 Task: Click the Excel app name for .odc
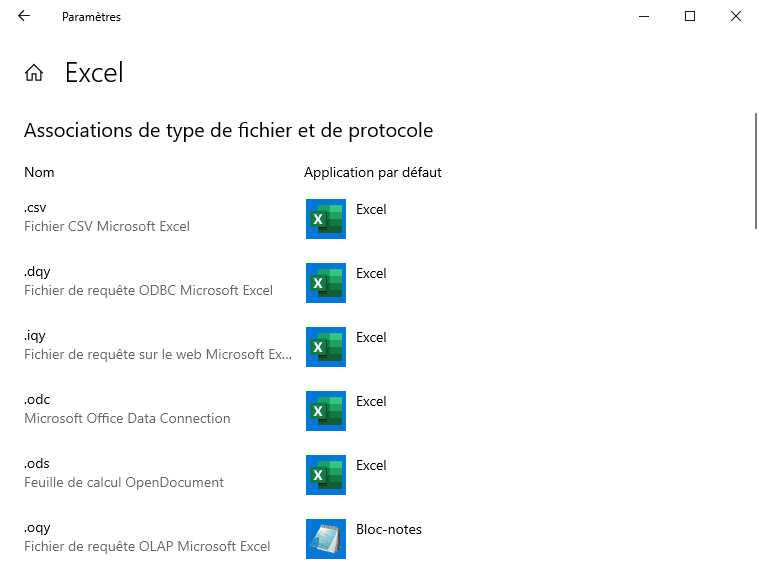(371, 402)
